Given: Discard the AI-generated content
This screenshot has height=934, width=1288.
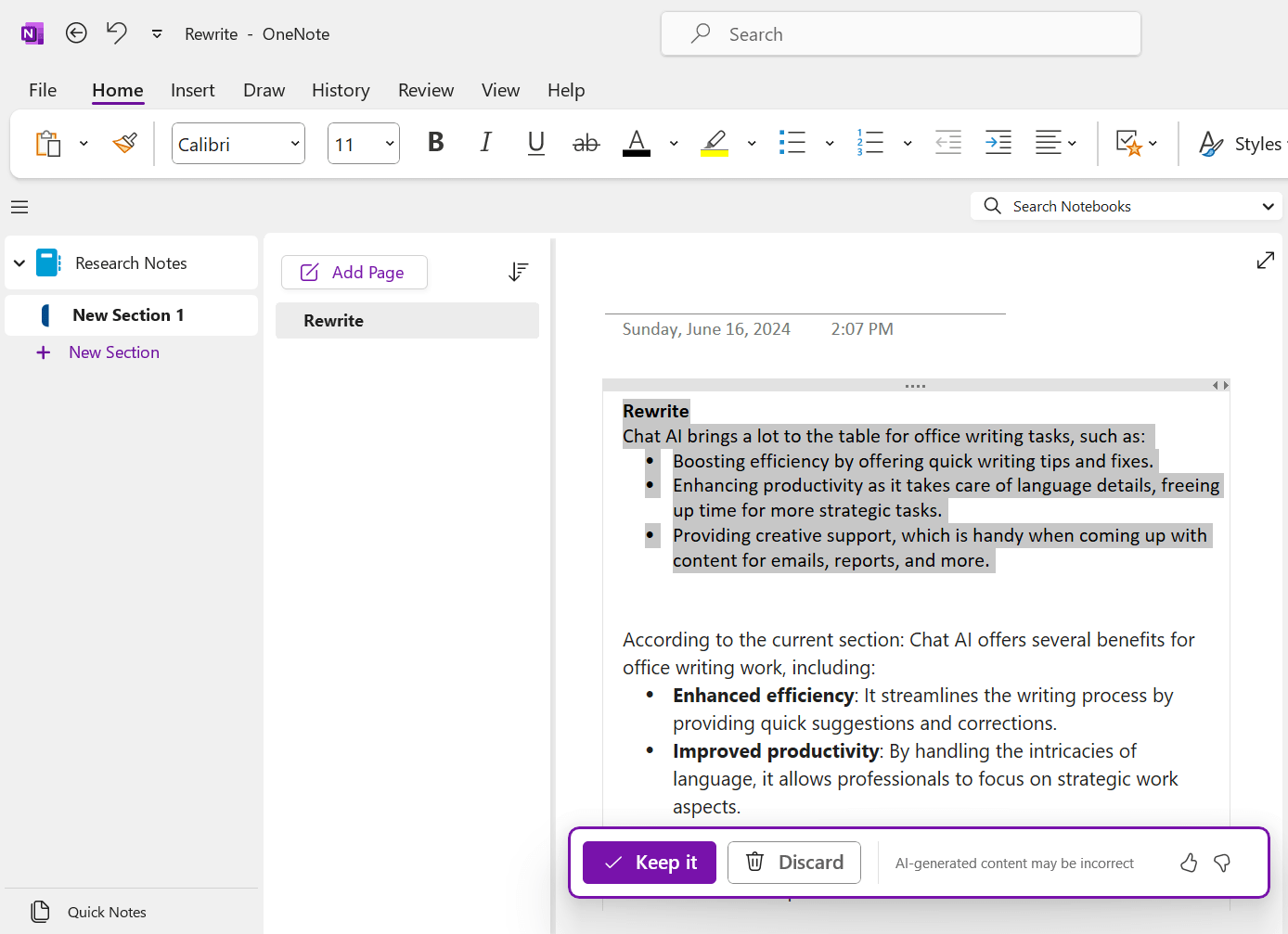Looking at the screenshot, I should coord(793,863).
